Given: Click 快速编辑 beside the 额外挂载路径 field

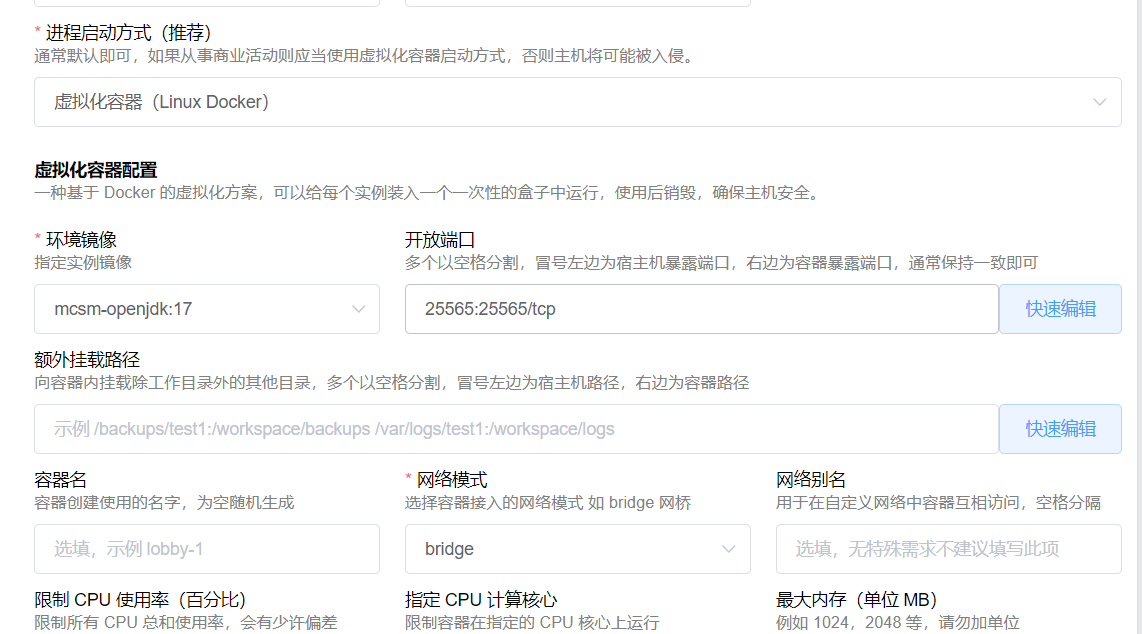Looking at the screenshot, I should pyautogui.click(x=1060, y=429).
